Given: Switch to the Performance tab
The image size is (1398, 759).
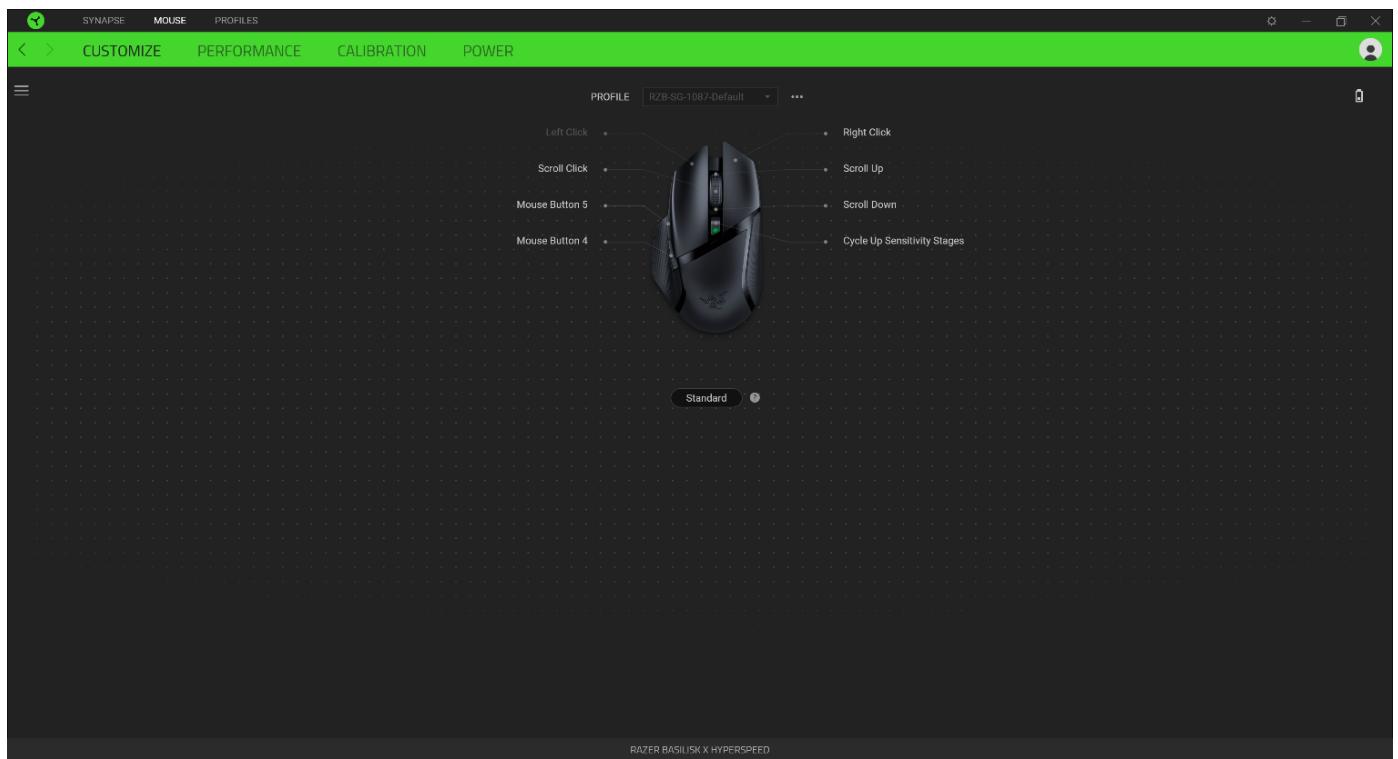Looking at the screenshot, I should pyautogui.click(x=249, y=50).
